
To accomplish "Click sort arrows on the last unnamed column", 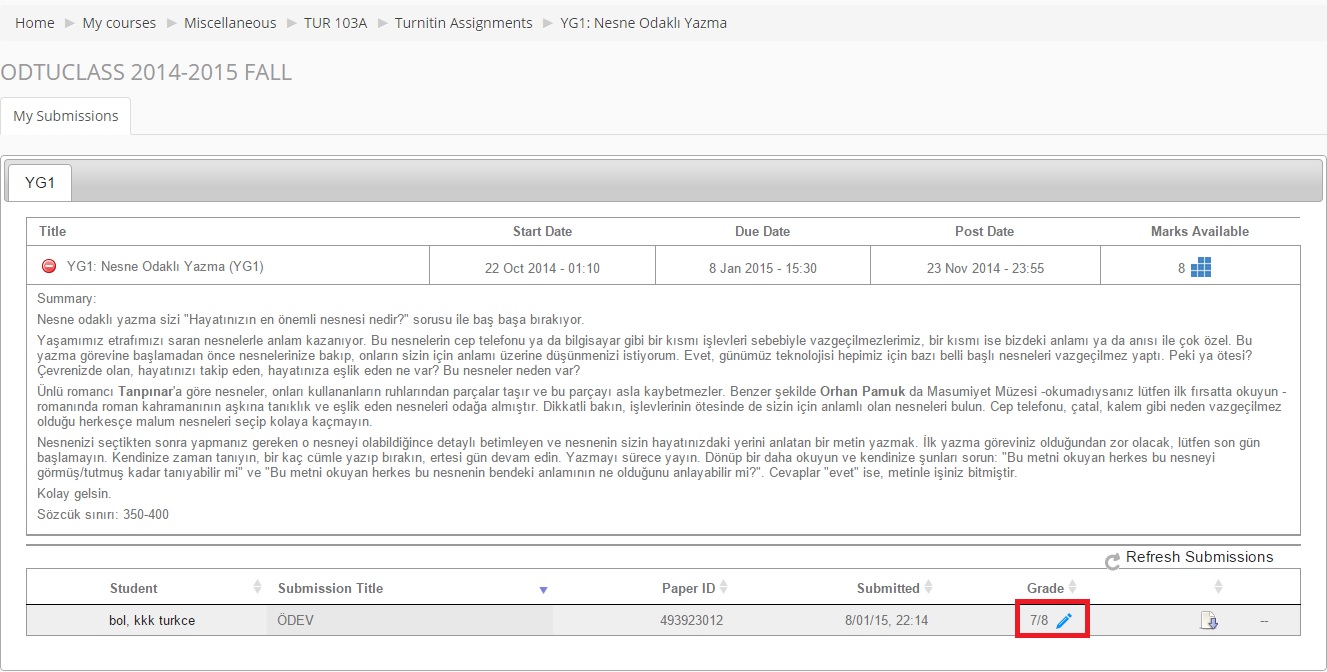I will point(1218,587).
